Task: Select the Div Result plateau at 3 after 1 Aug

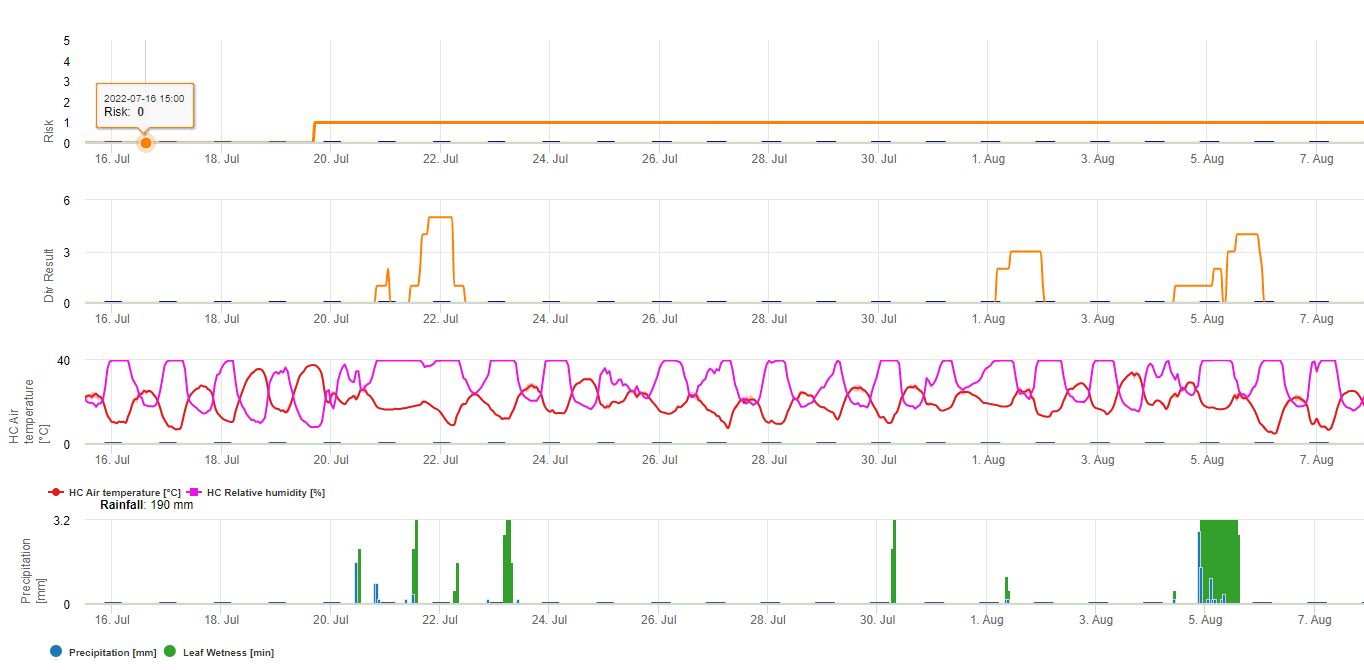Action: coord(1026,251)
